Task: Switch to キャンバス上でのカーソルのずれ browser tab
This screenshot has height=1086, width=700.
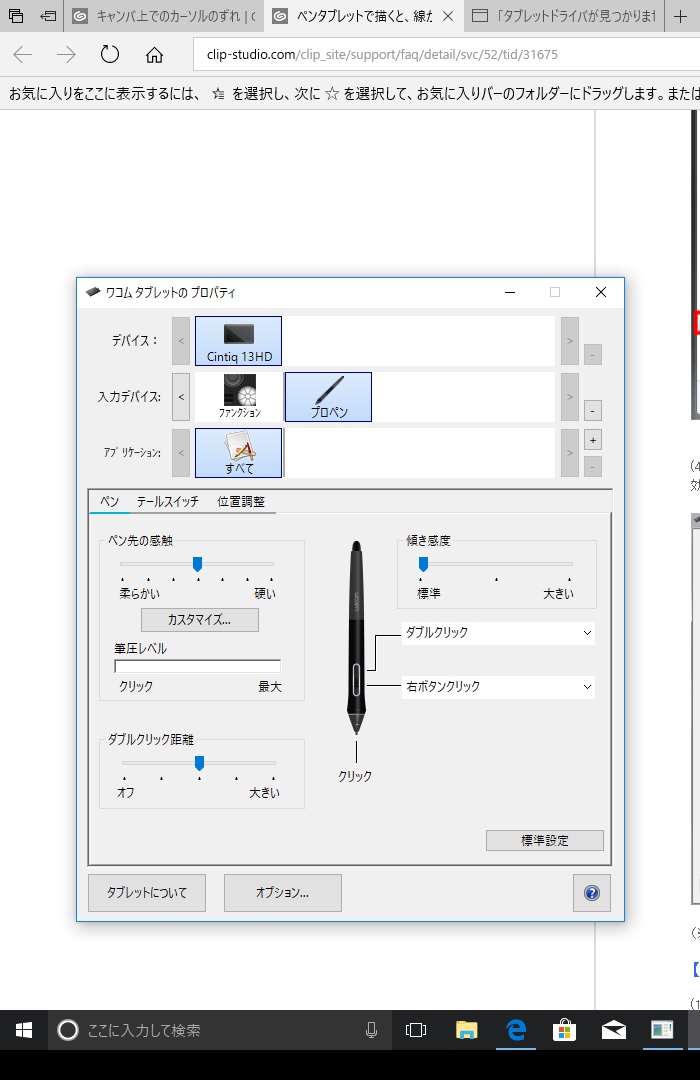Action: (x=164, y=16)
